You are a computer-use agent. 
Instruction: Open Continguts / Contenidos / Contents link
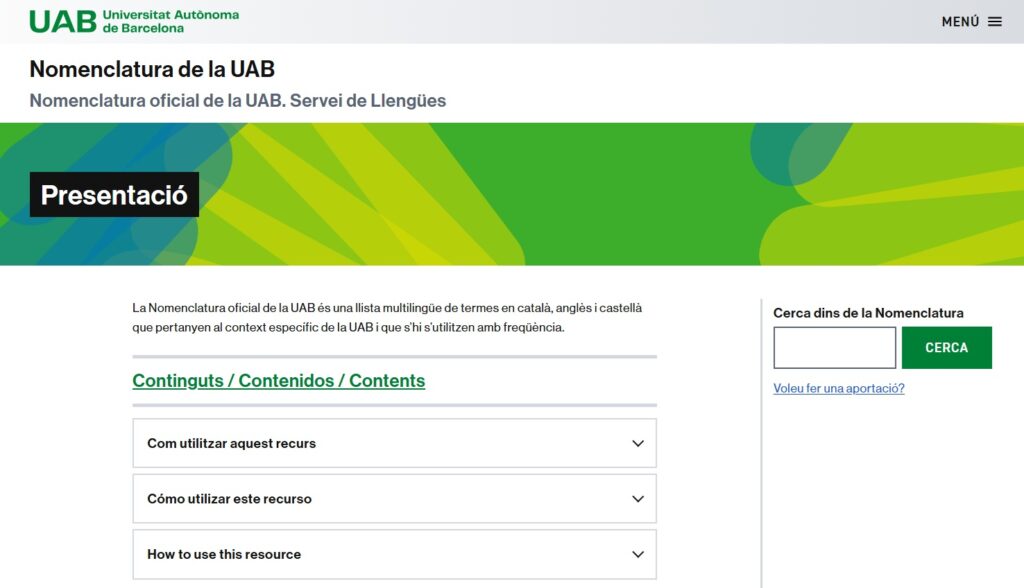tap(279, 380)
